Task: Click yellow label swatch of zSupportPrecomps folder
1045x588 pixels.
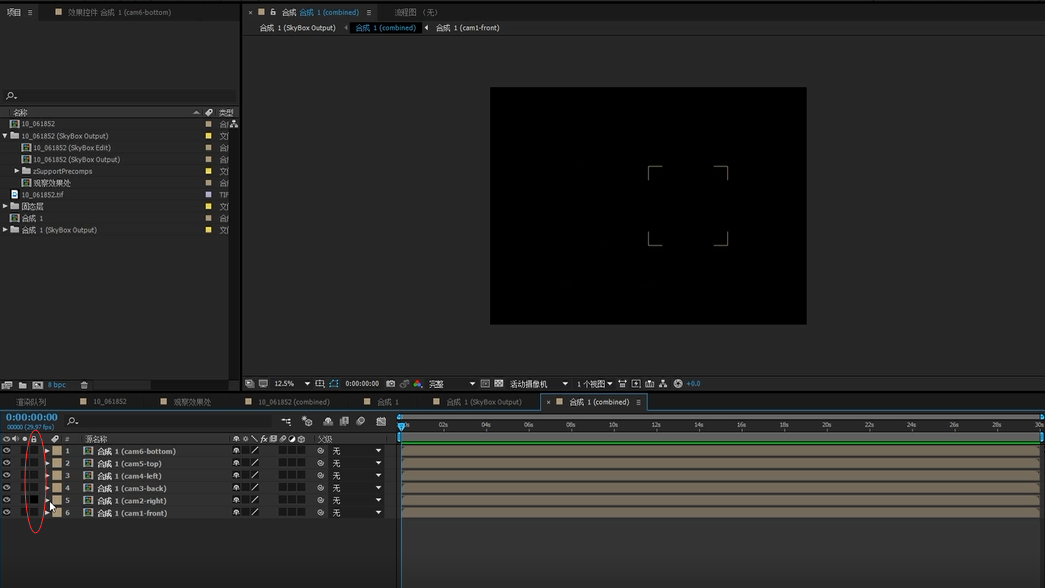Action: pyautogui.click(x=209, y=171)
